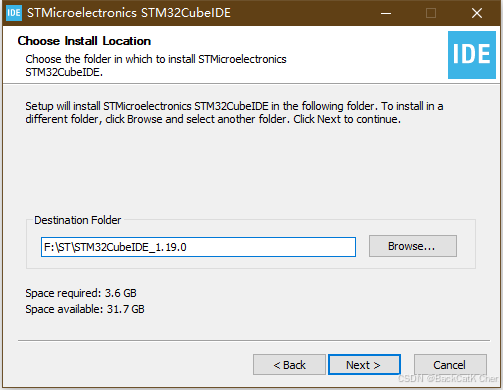Click the window title 'STMicroelectronics STM32CubeIDE'
The height and width of the screenshot is (390, 503).
(x=129, y=13)
